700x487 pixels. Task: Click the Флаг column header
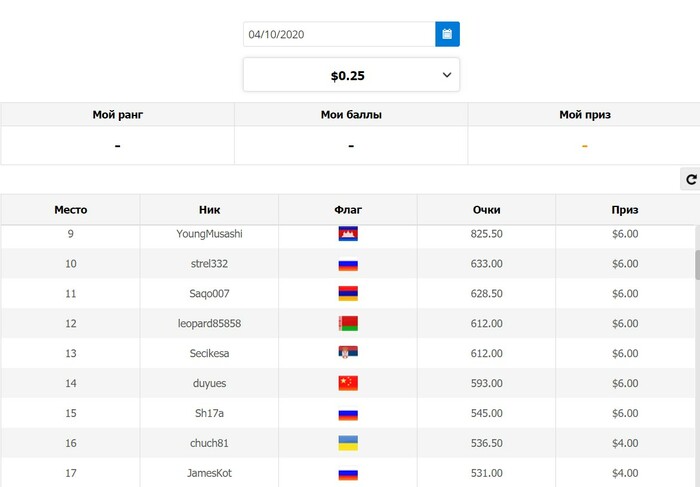pos(348,210)
